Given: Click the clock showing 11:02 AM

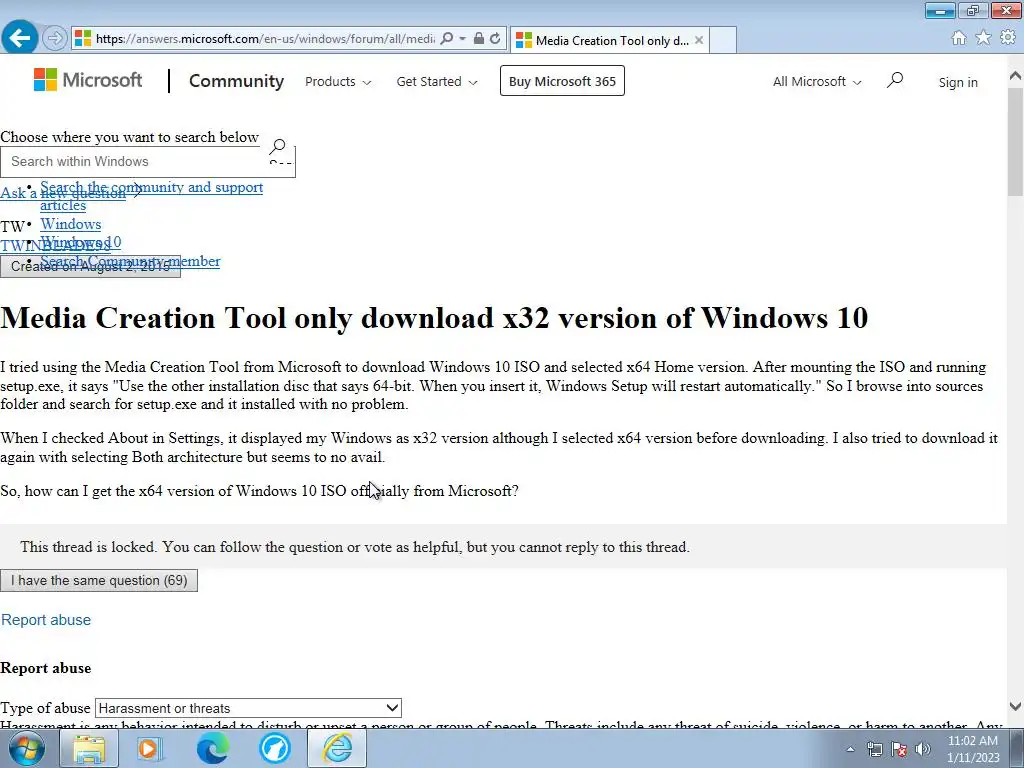Looking at the screenshot, I should [973, 749].
